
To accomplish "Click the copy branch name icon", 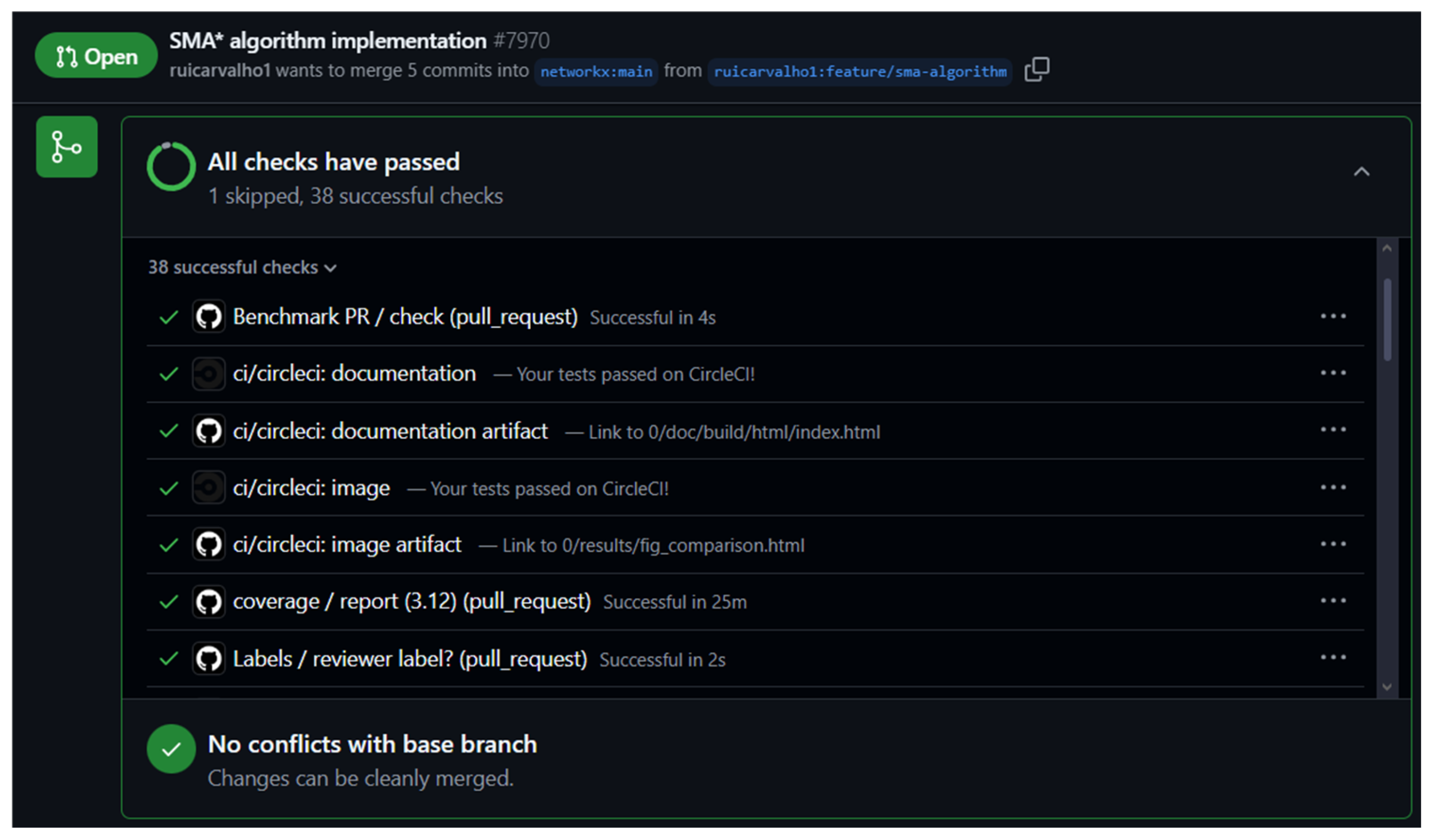I will [x=1037, y=70].
